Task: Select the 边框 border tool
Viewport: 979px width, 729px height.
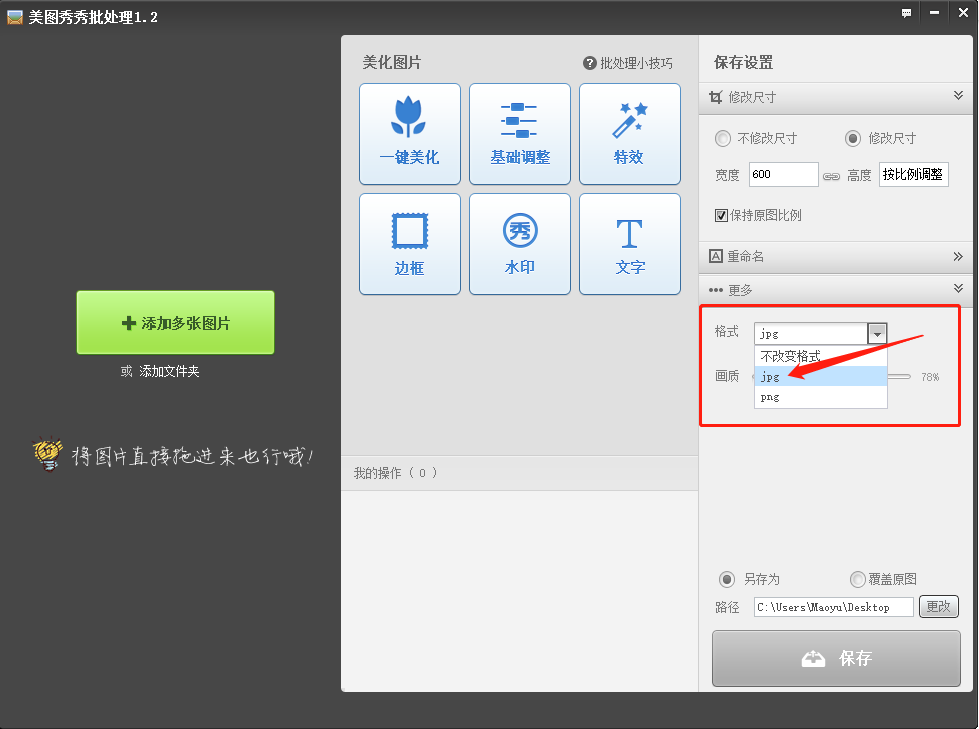Action: click(409, 244)
